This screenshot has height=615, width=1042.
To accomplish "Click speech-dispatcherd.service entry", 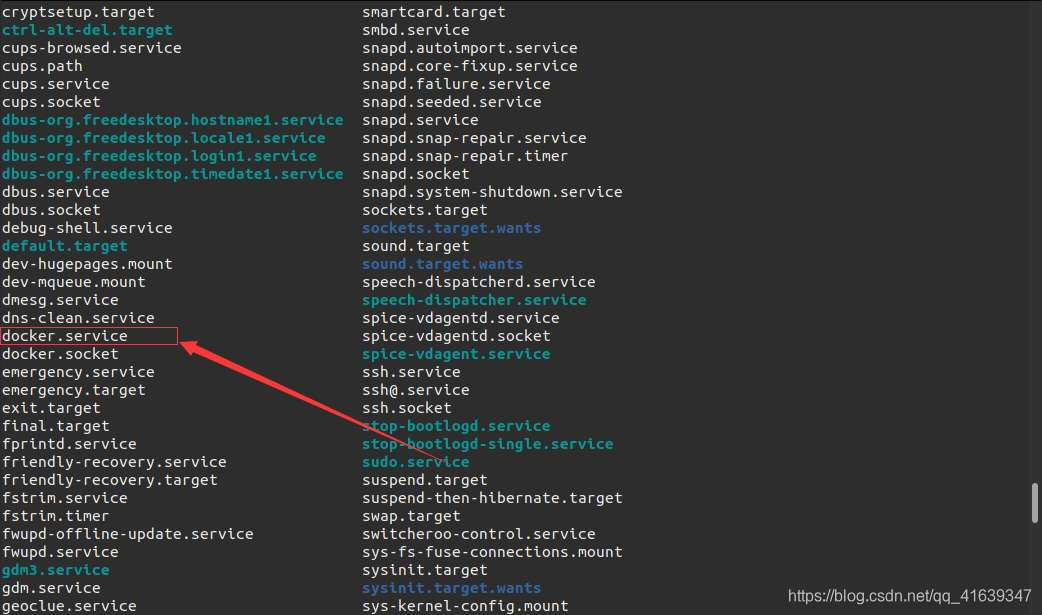I will (479, 281).
